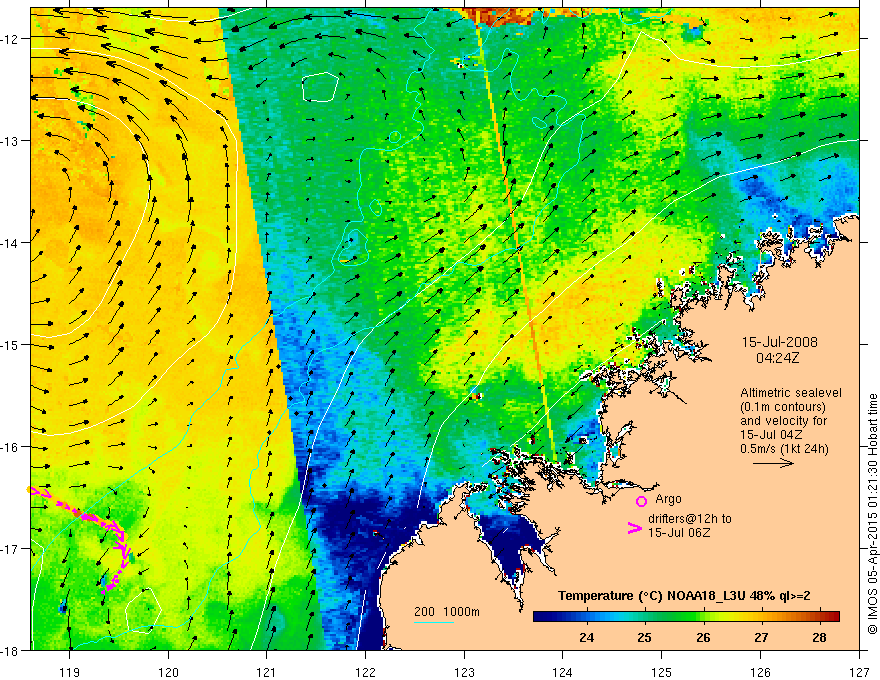
Task: Click the 28 value on temperature scale
Action: (819, 637)
